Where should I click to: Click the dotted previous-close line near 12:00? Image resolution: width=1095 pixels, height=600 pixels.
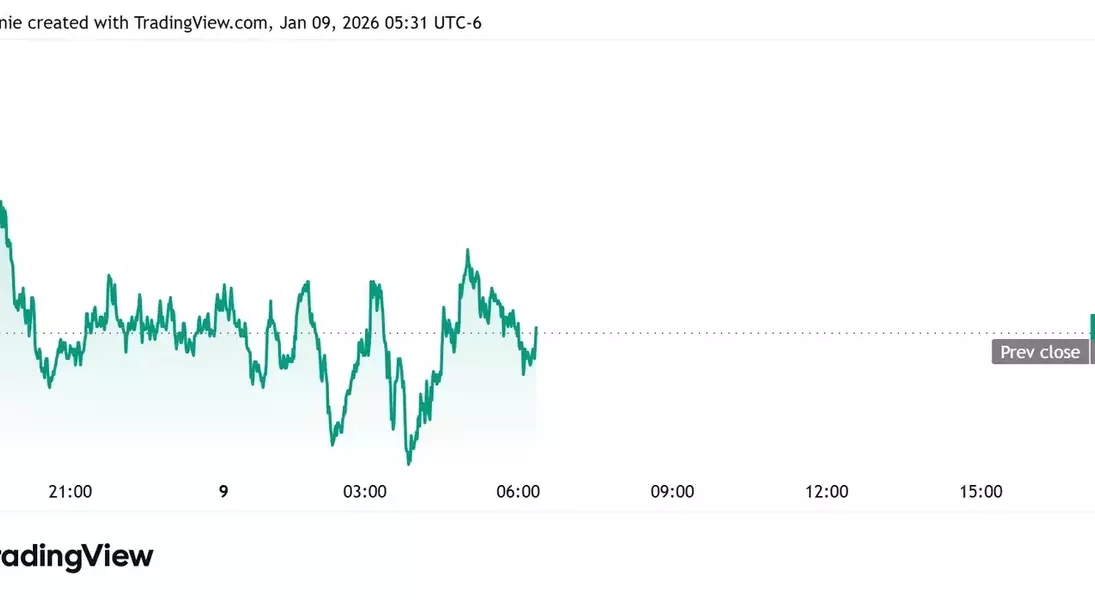click(826, 333)
